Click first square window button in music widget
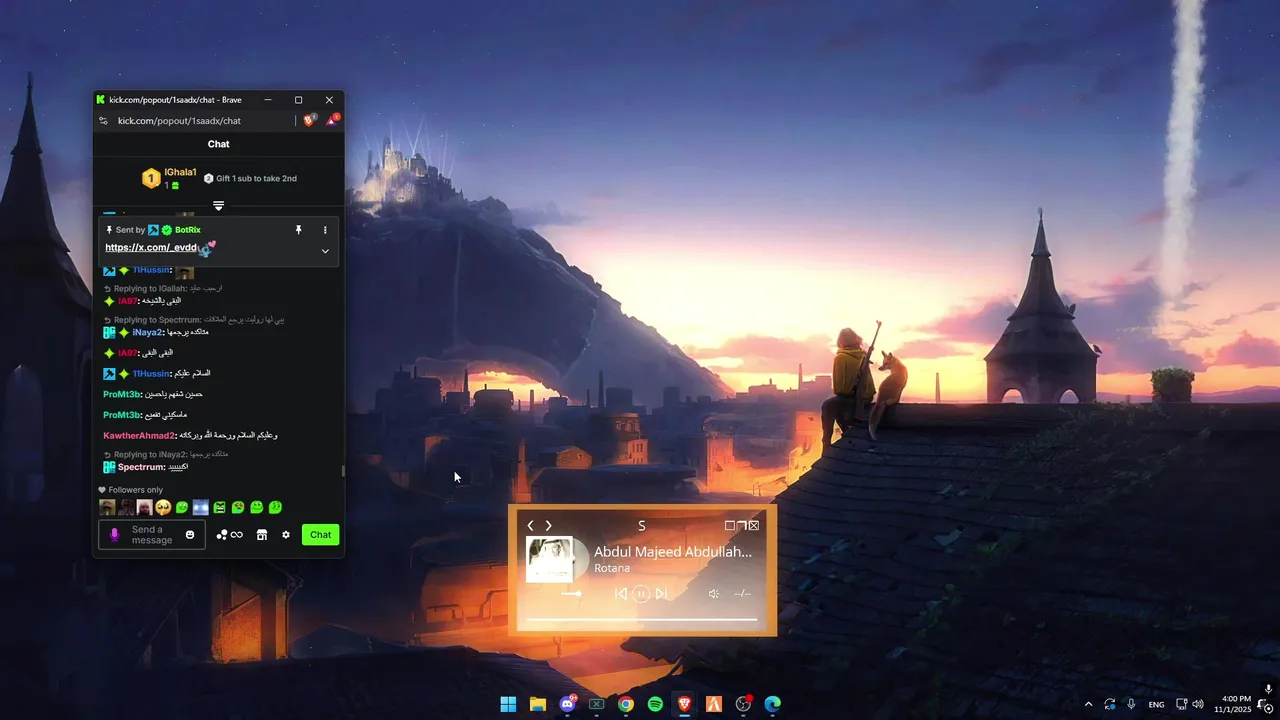This screenshot has width=1280, height=720. 730,526
